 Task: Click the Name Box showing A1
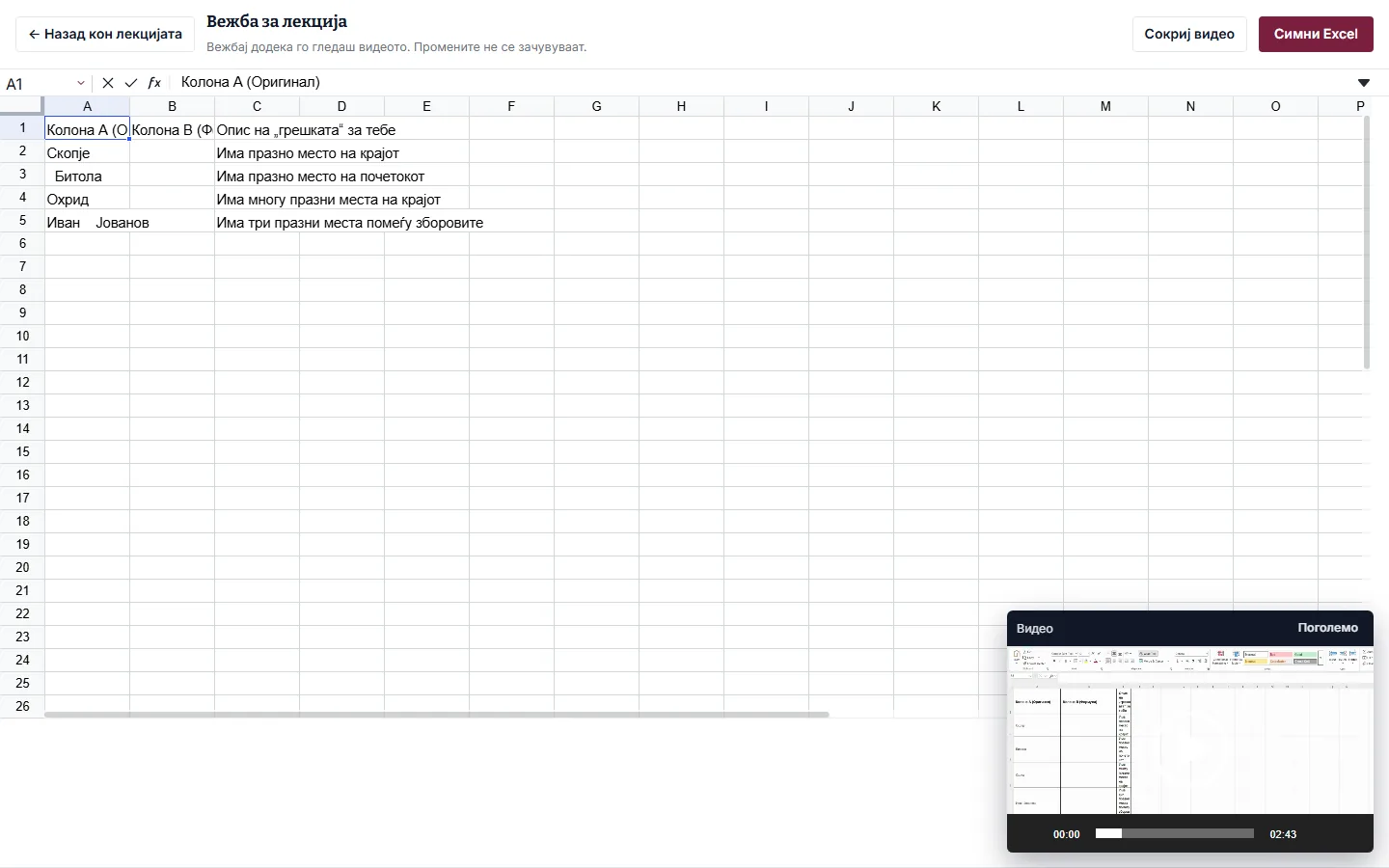point(37,83)
